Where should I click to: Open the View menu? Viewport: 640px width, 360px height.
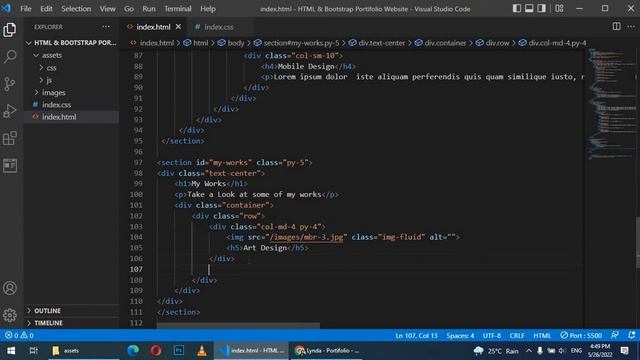click(x=107, y=9)
